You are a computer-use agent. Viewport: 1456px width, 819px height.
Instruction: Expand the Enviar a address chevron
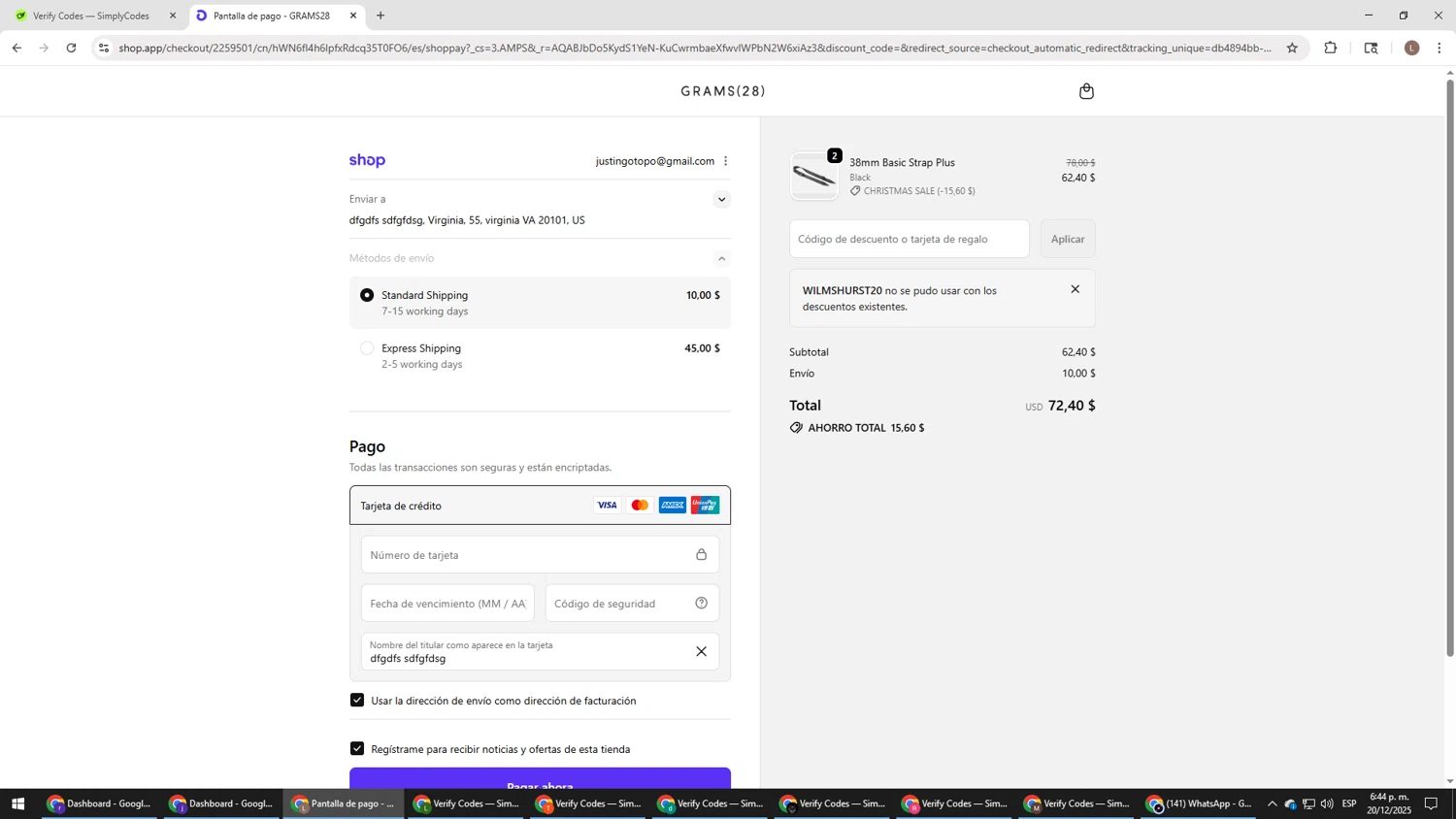721,200
